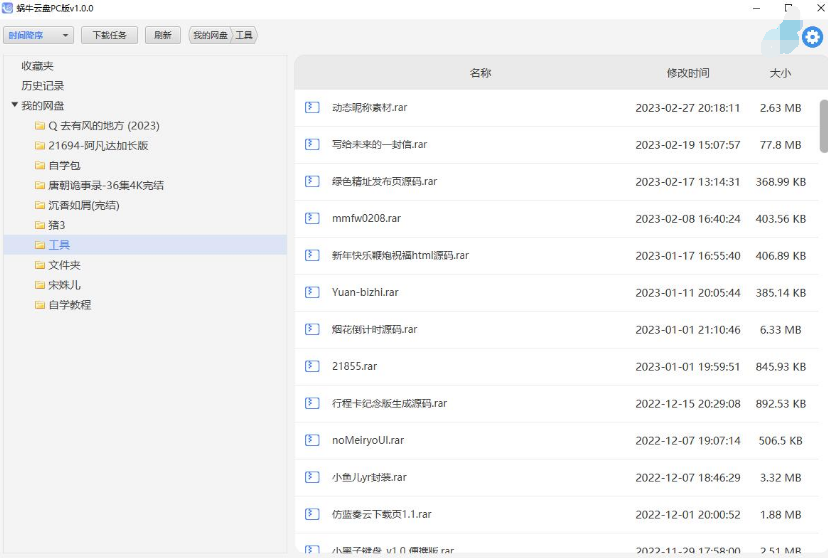The width and height of the screenshot is (828, 558).
Task: Sort by the 修改时间 column header
Action: (x=688, y=73)
